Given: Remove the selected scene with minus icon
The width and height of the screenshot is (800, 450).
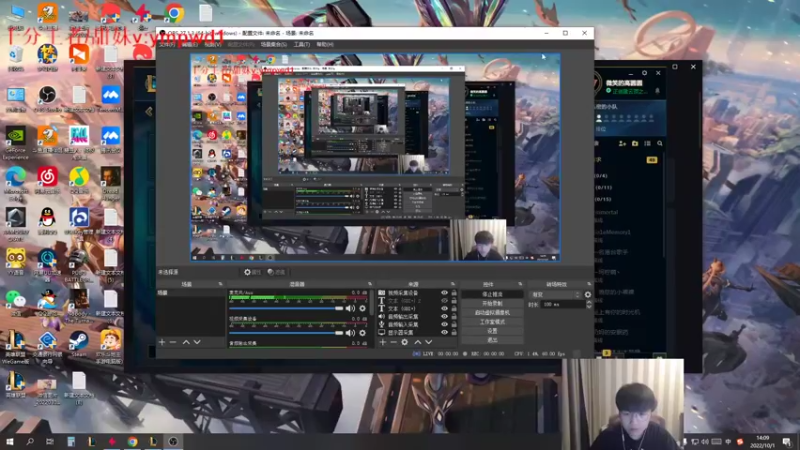Looking at the screenshot, I should (173, 342).
